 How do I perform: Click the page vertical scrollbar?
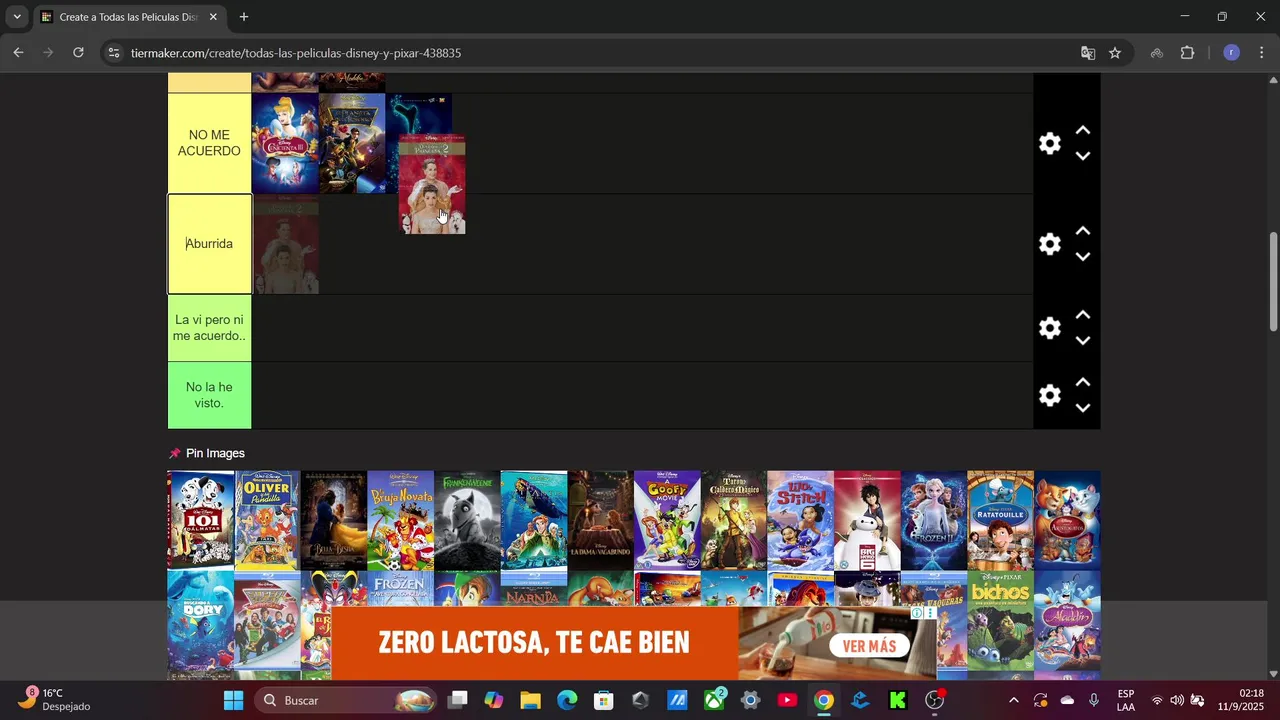[x=1273, y=282]
